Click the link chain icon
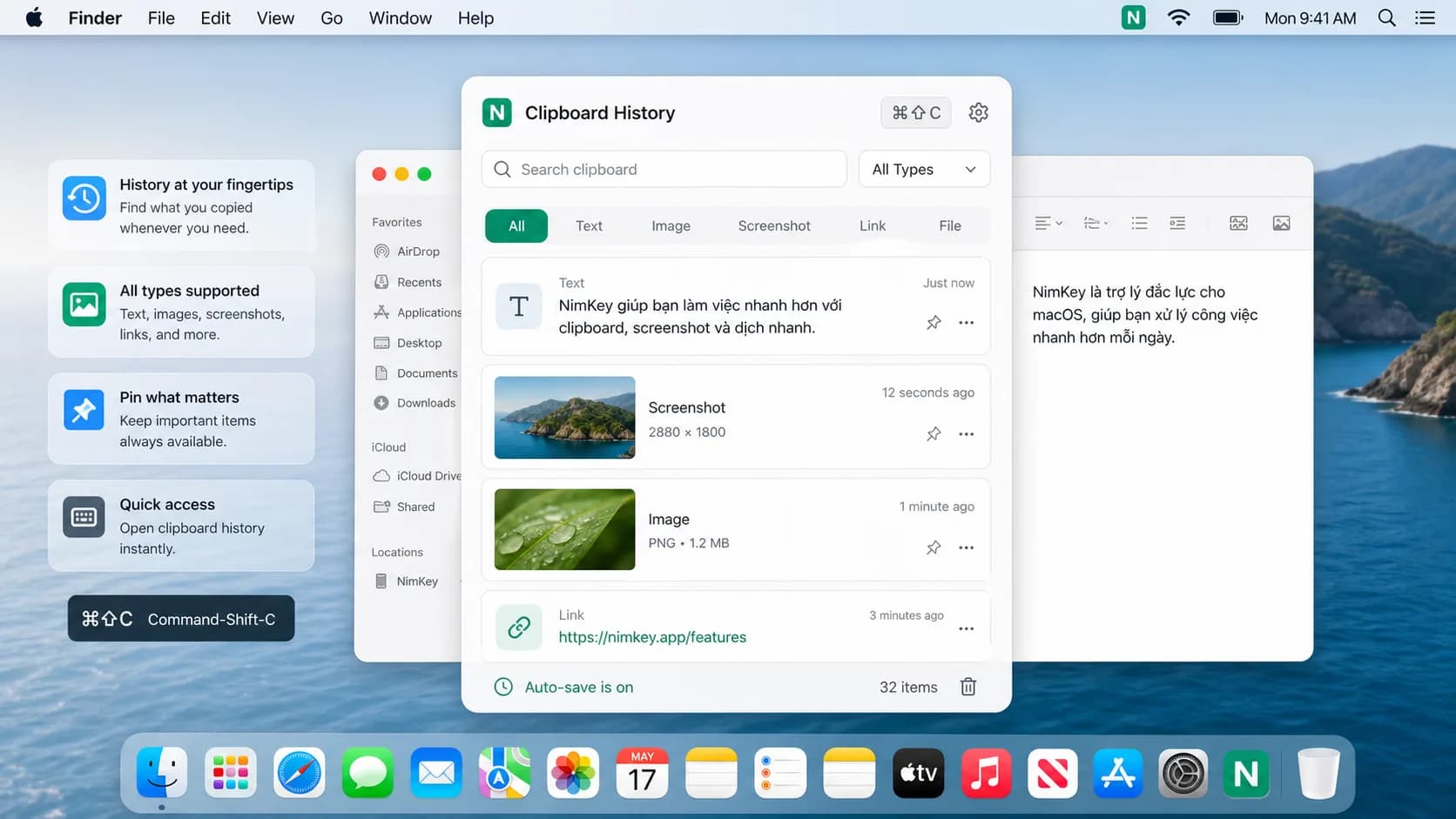The image size is (1456, 819). point(519,627)
